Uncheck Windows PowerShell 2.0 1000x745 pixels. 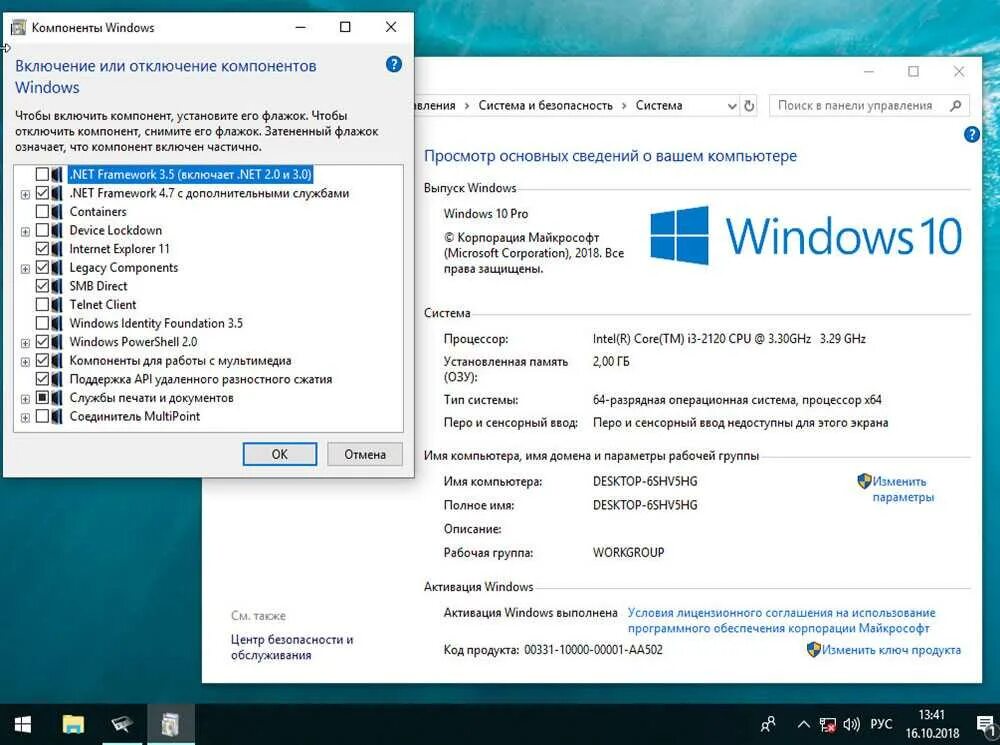click(42, 342)
